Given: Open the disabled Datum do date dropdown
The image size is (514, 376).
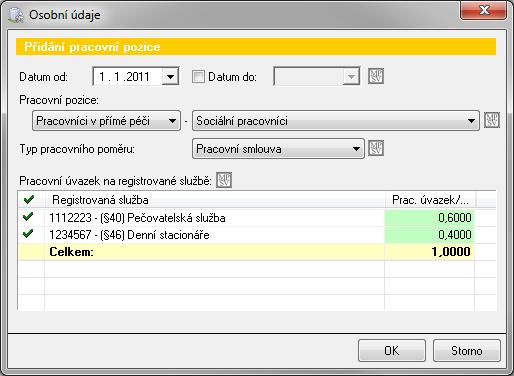Looking at the screenshot, I should click(x=351, y=77).
